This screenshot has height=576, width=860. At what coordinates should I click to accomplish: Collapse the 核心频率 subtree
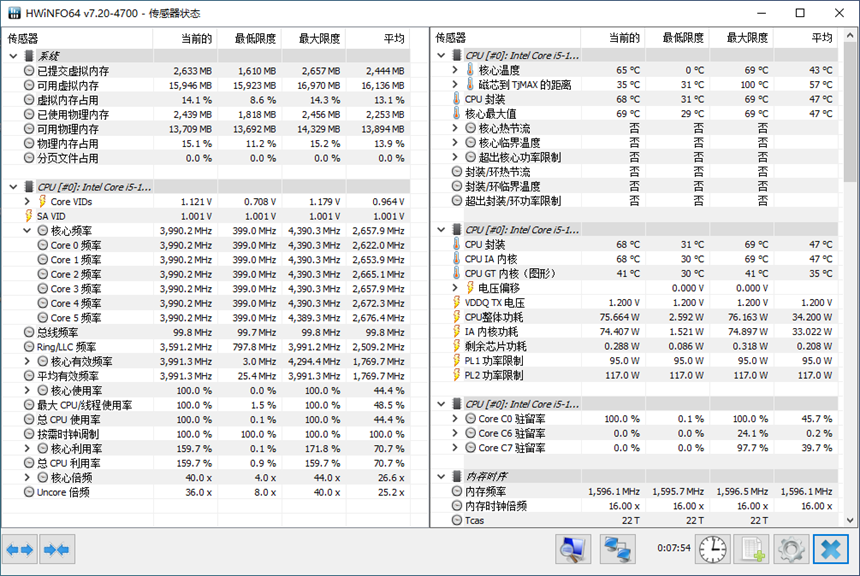click(x=27, y=230)
